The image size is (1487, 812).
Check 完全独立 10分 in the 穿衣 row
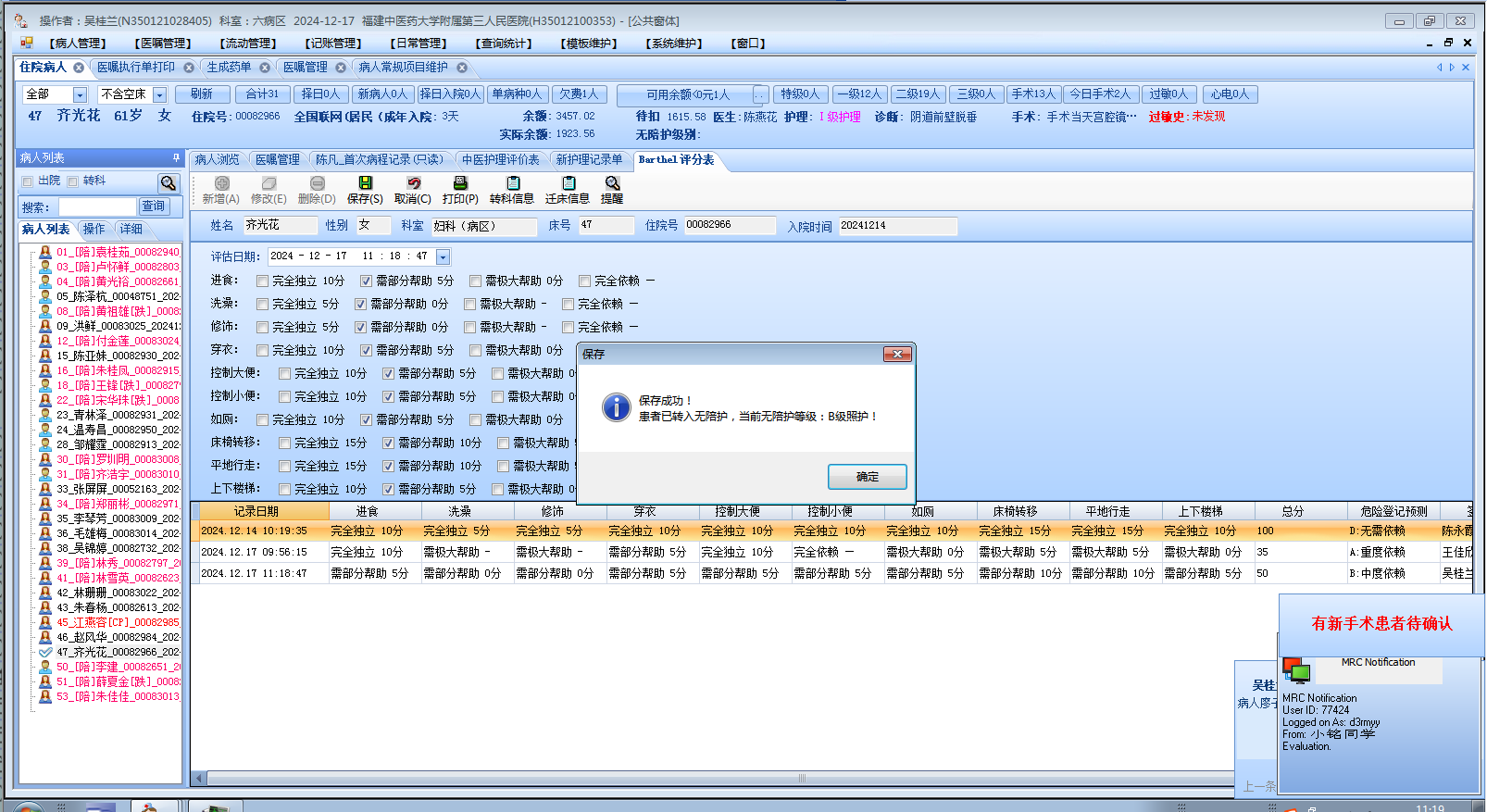263,350
